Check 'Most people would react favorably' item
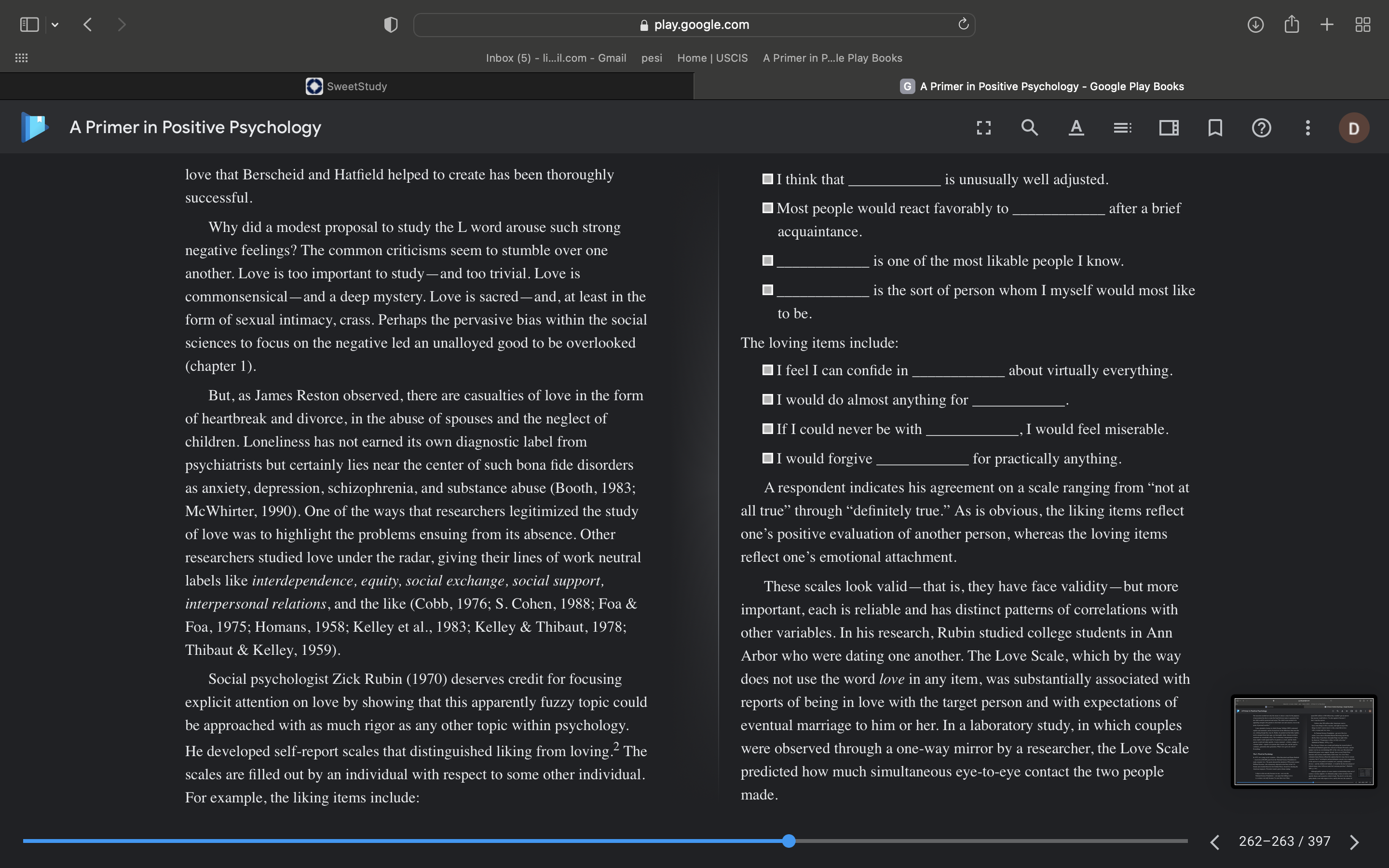Viewport: 1389px width, 868px height. click(767, 208)
